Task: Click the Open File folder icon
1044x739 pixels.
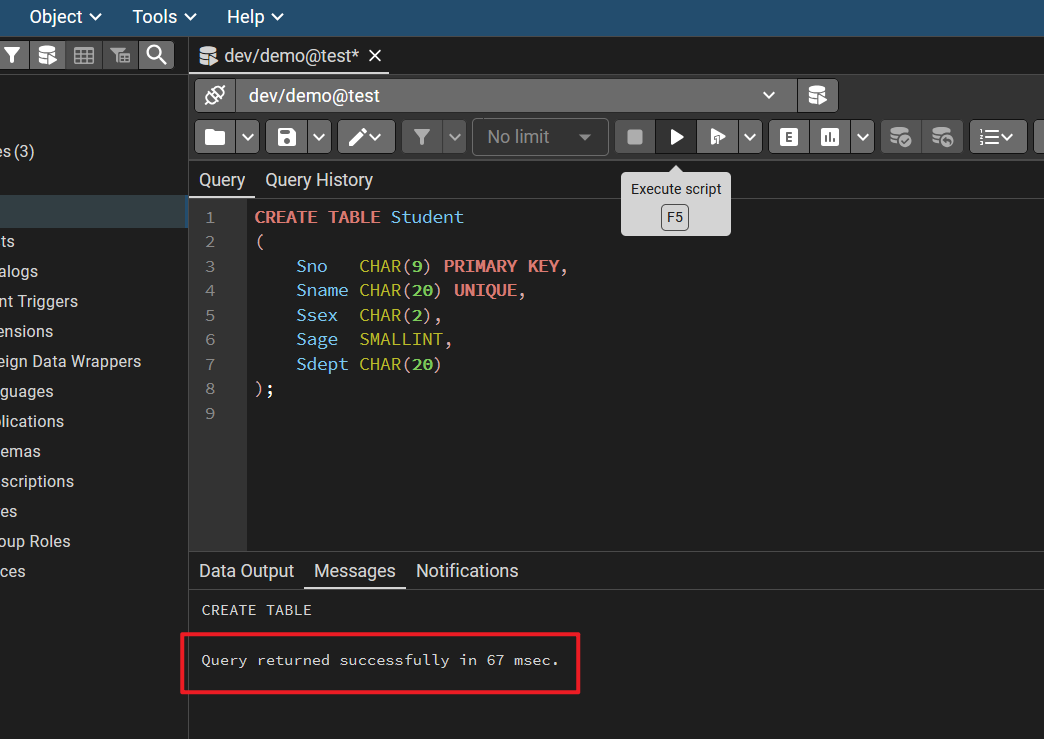Action: [x=215, y=137]
